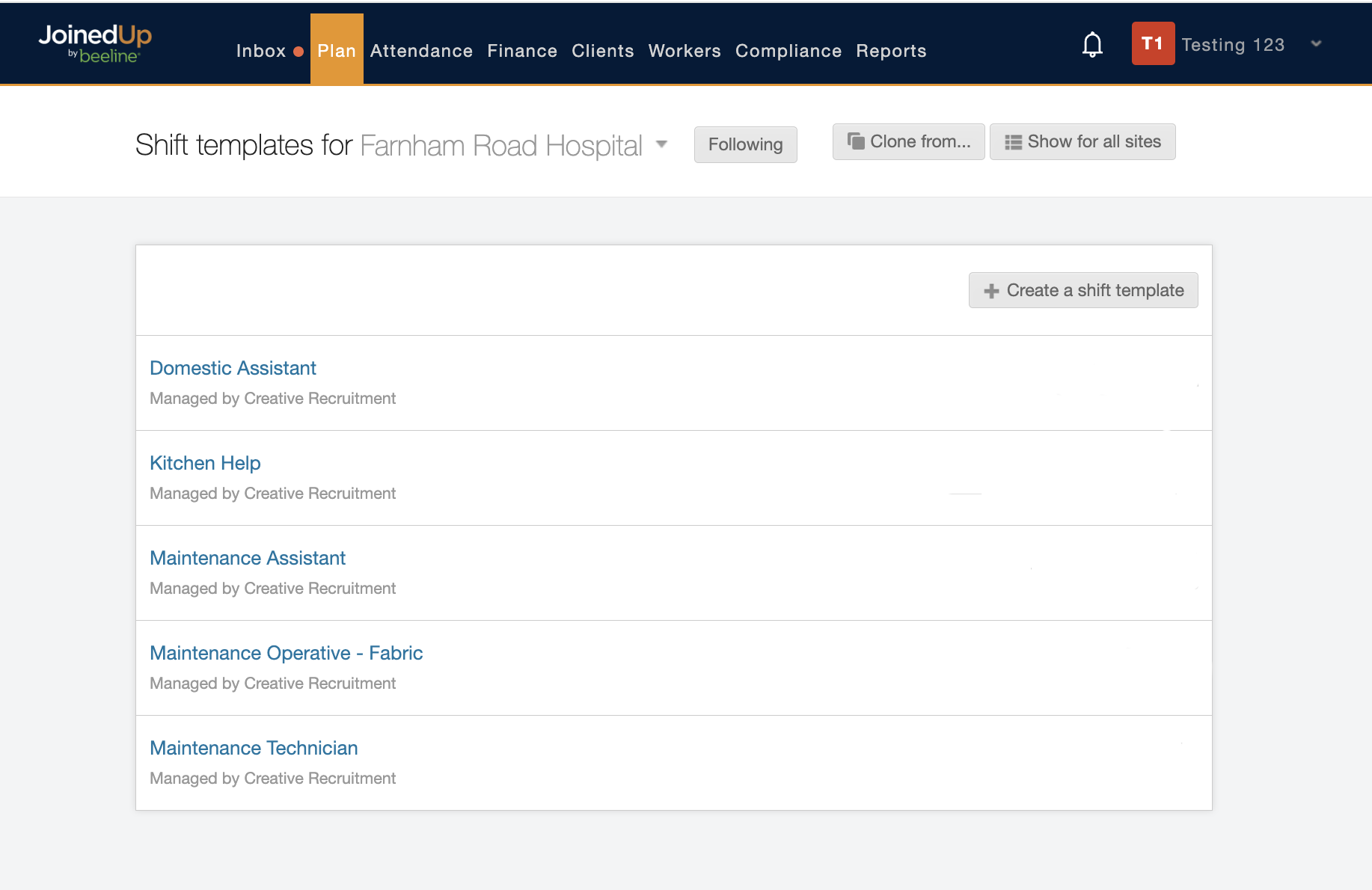Click the notification bell icon
This screenshot has width=1372, height=890.
click(x=1092, y=45)
